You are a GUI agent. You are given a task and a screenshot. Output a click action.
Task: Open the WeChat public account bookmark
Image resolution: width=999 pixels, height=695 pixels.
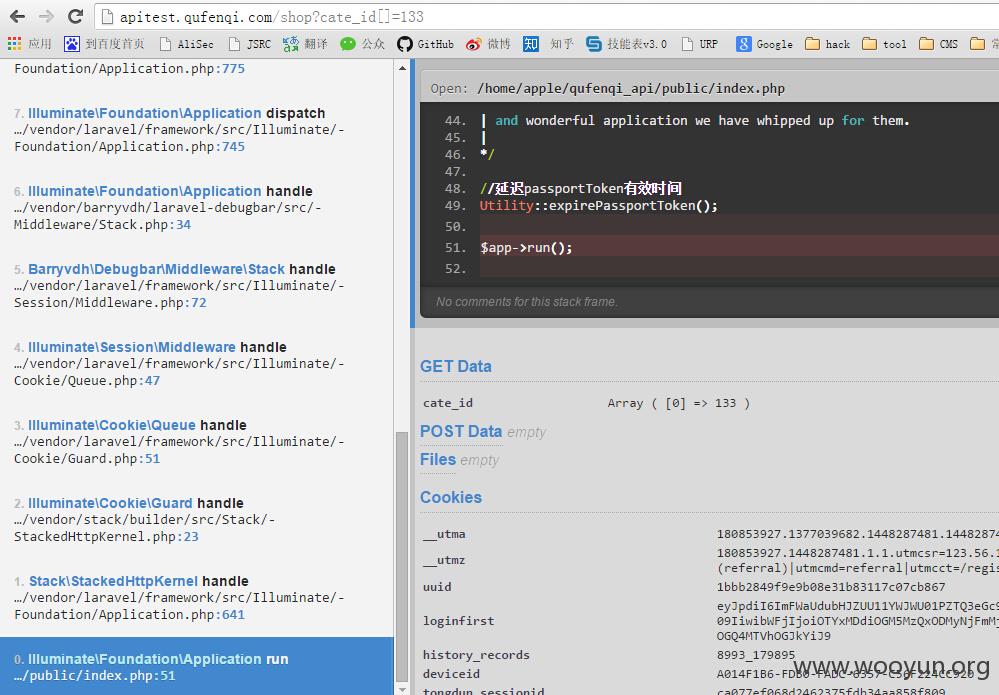[363, 44]
